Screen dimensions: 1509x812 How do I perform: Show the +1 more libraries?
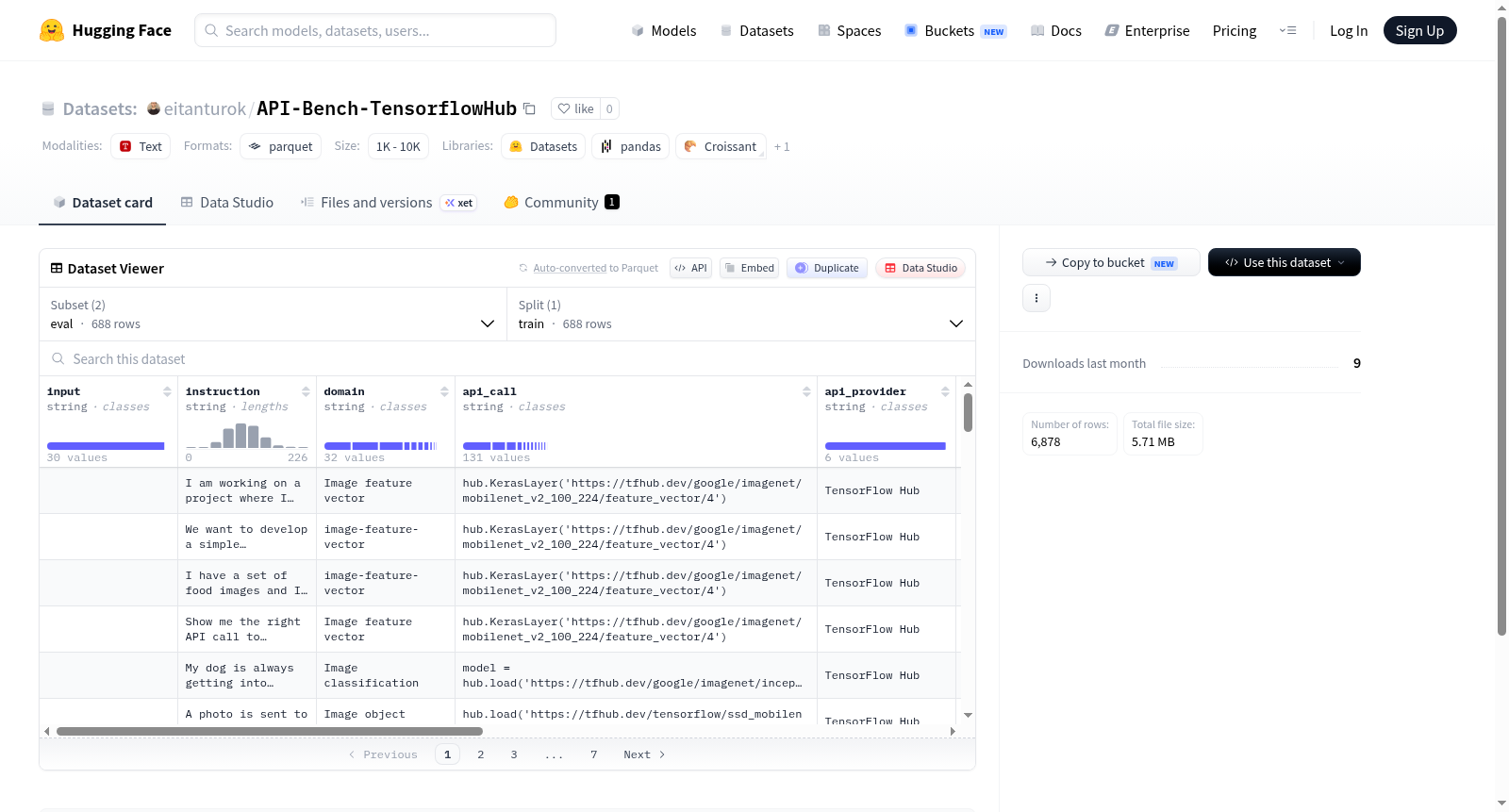point(782,147)
